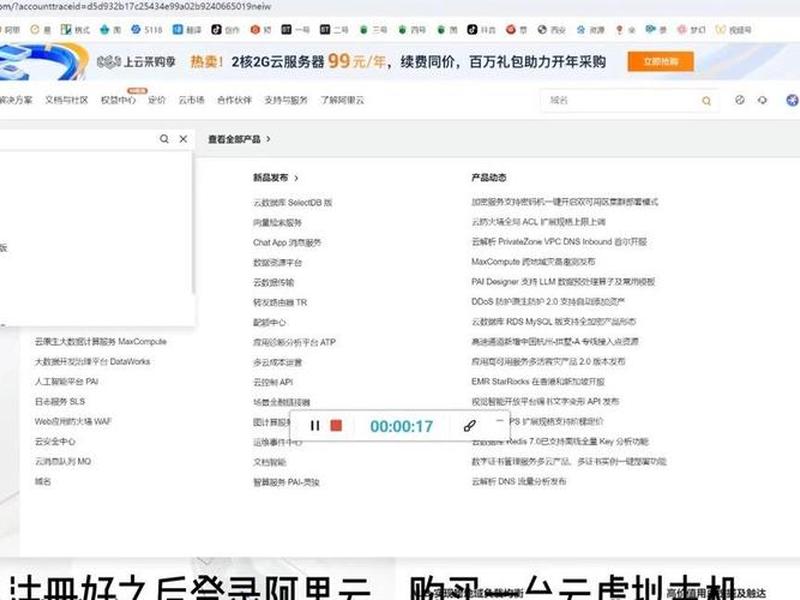Screen dimensions: 800x600
Task: Pause the screen recording
Action: pos(315,426)
